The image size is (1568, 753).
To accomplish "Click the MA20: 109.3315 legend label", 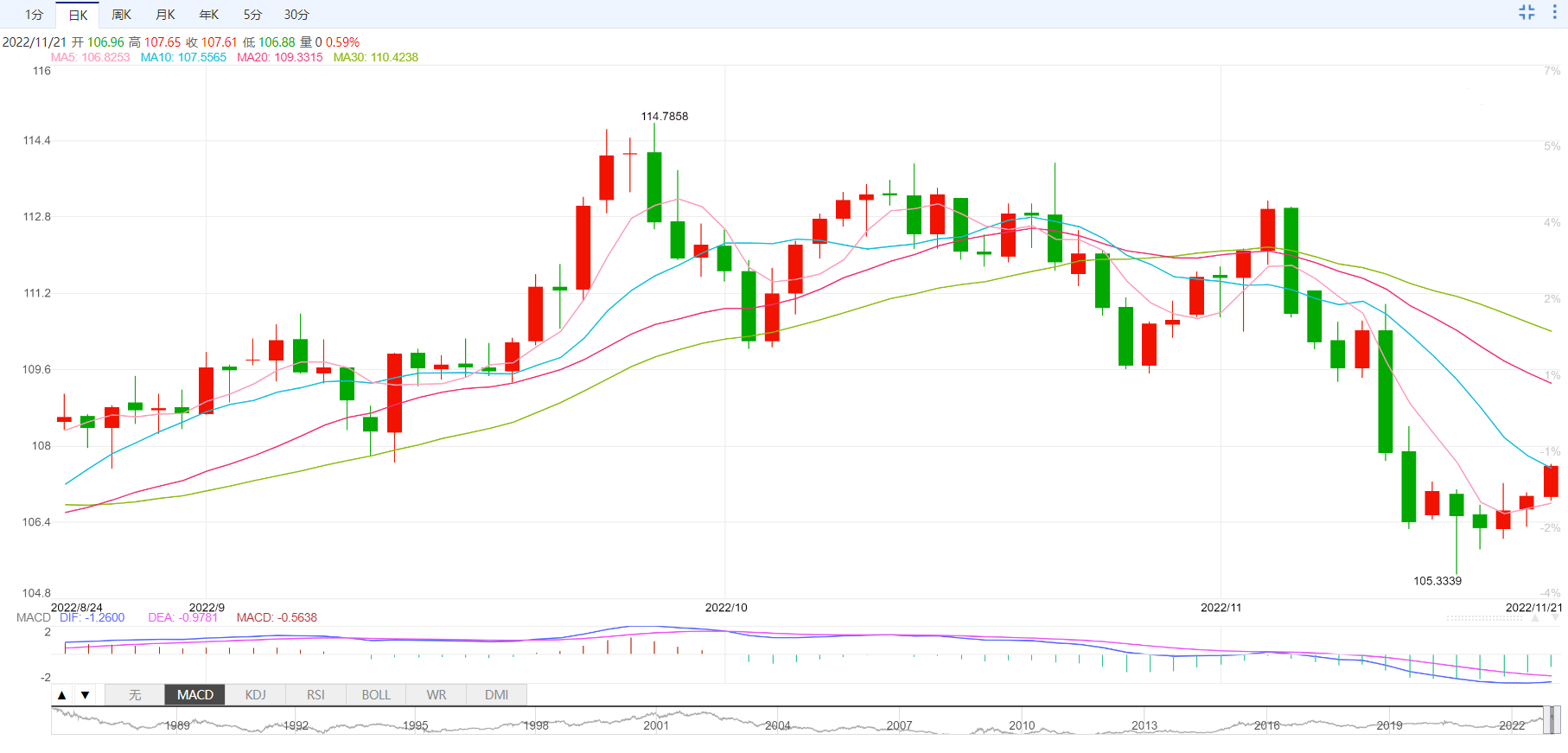I will [x=280, y=57].
